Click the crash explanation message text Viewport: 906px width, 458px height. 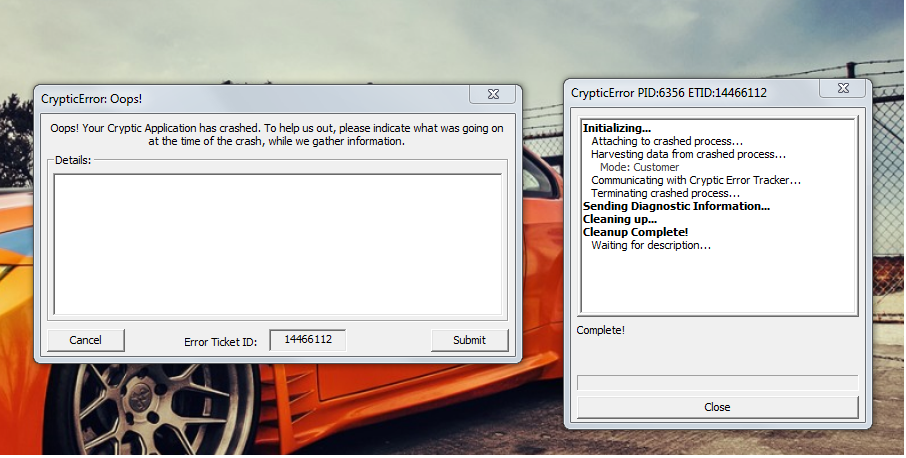pyautogui.click(x=277, y=135)
